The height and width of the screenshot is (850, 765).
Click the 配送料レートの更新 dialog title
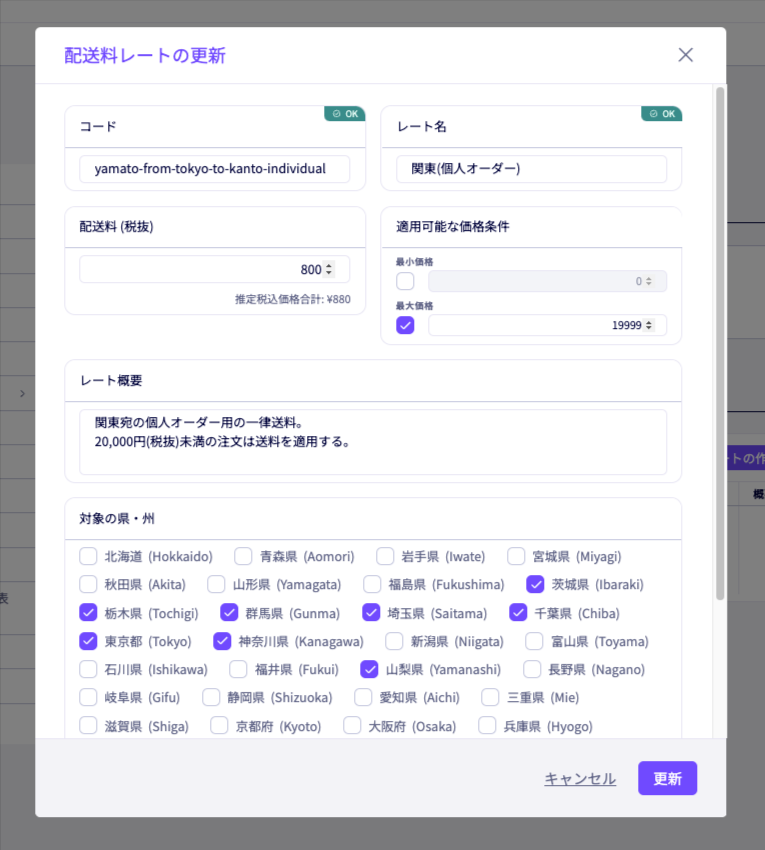[x=145, y=55]
